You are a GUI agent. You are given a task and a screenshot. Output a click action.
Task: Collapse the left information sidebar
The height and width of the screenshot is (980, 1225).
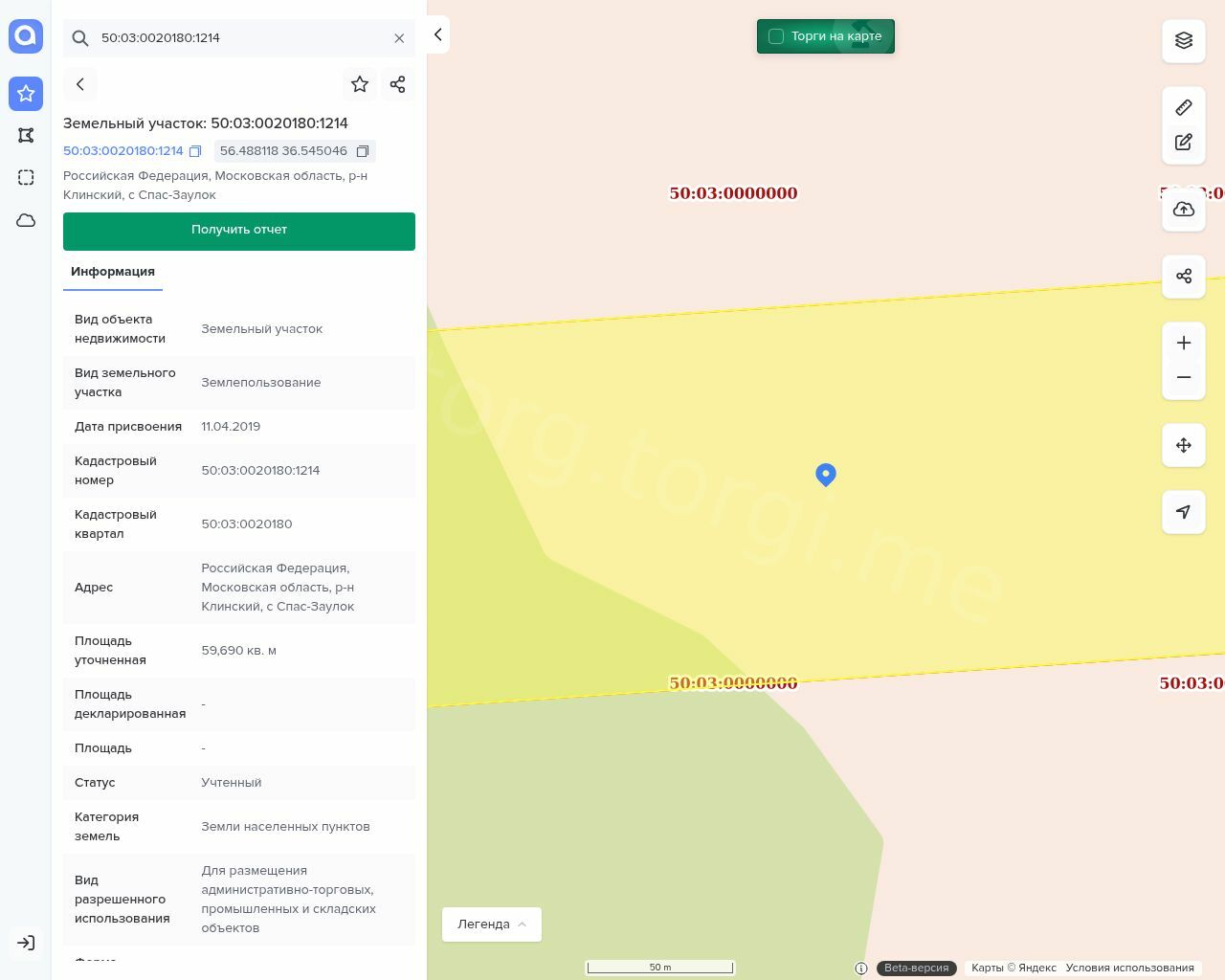point(437,34)
